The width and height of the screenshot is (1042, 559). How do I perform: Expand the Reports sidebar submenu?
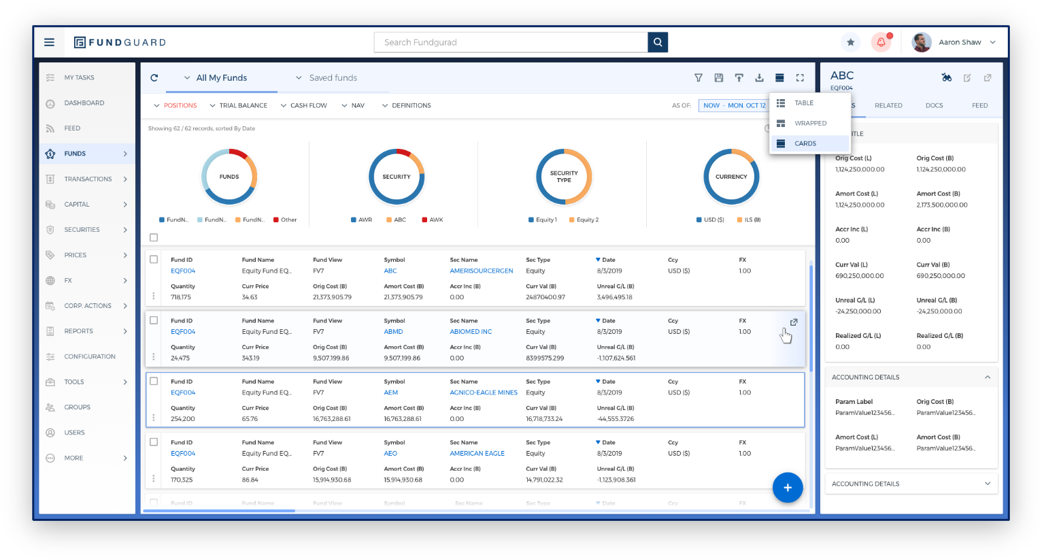click(x=125, y=331)
